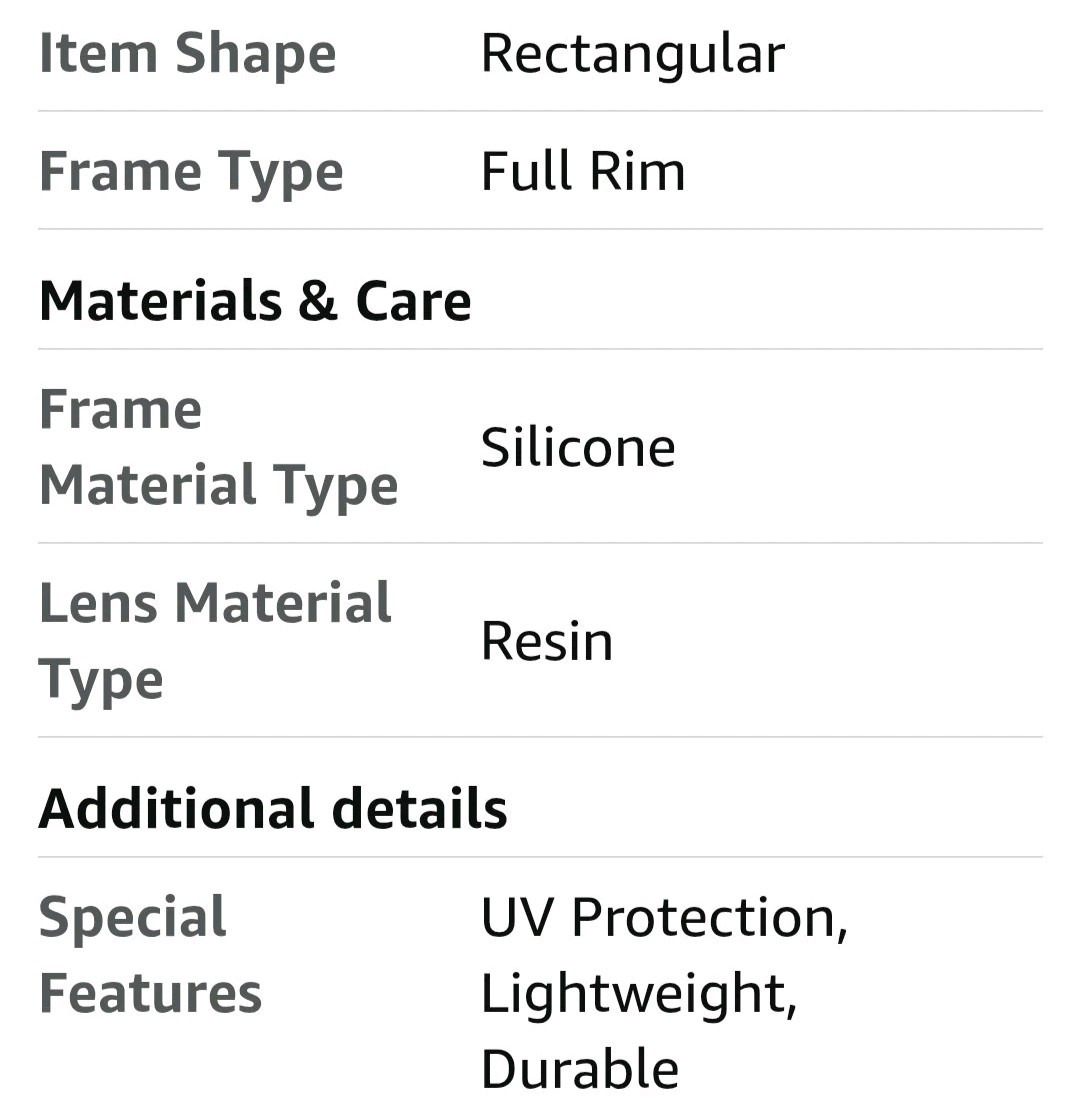The width and height of the screenshot is (1079, 1115).
Task: Click the word Additional in heading
Action: click(177, 808)
